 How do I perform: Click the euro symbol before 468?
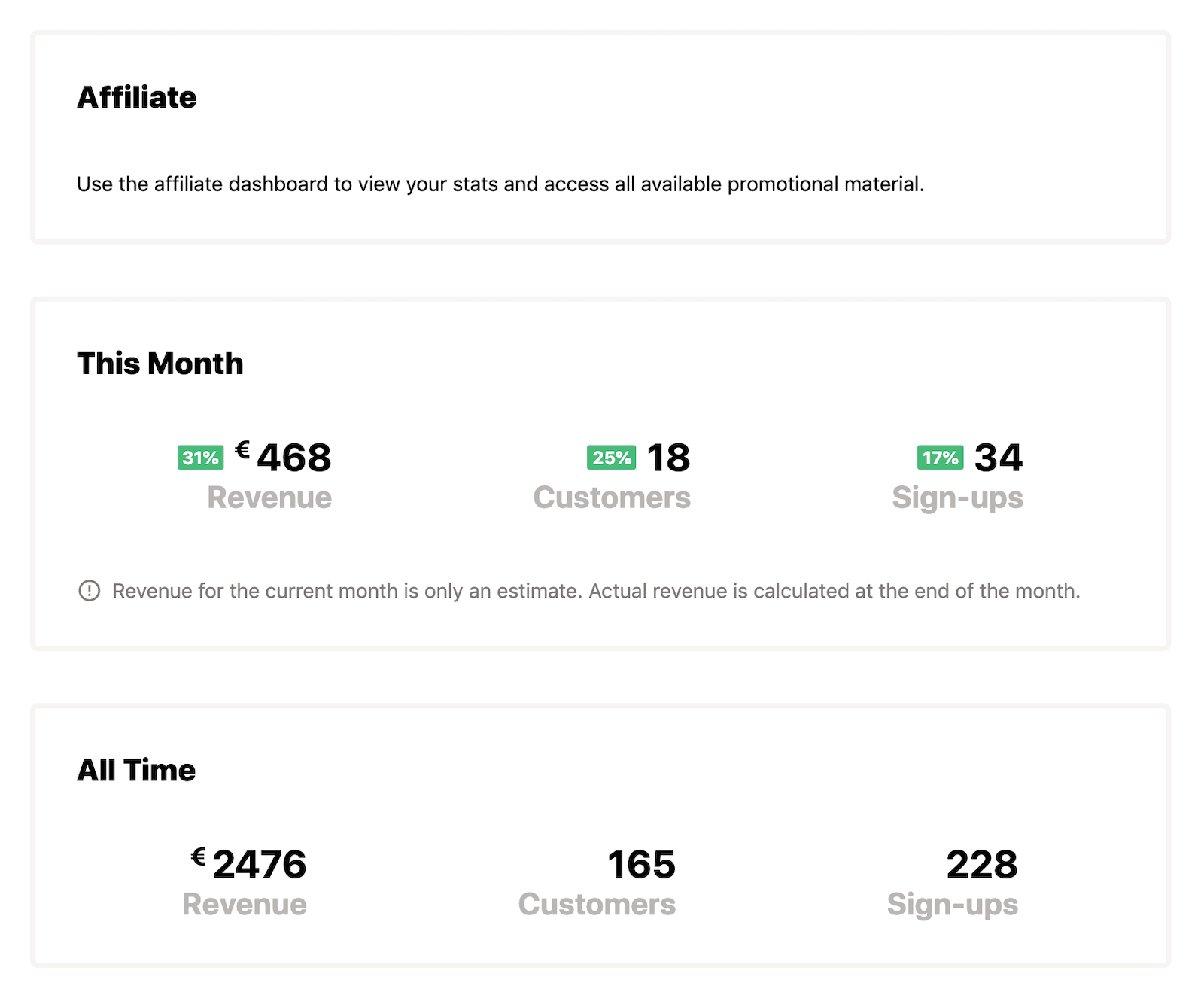point(242,449)
